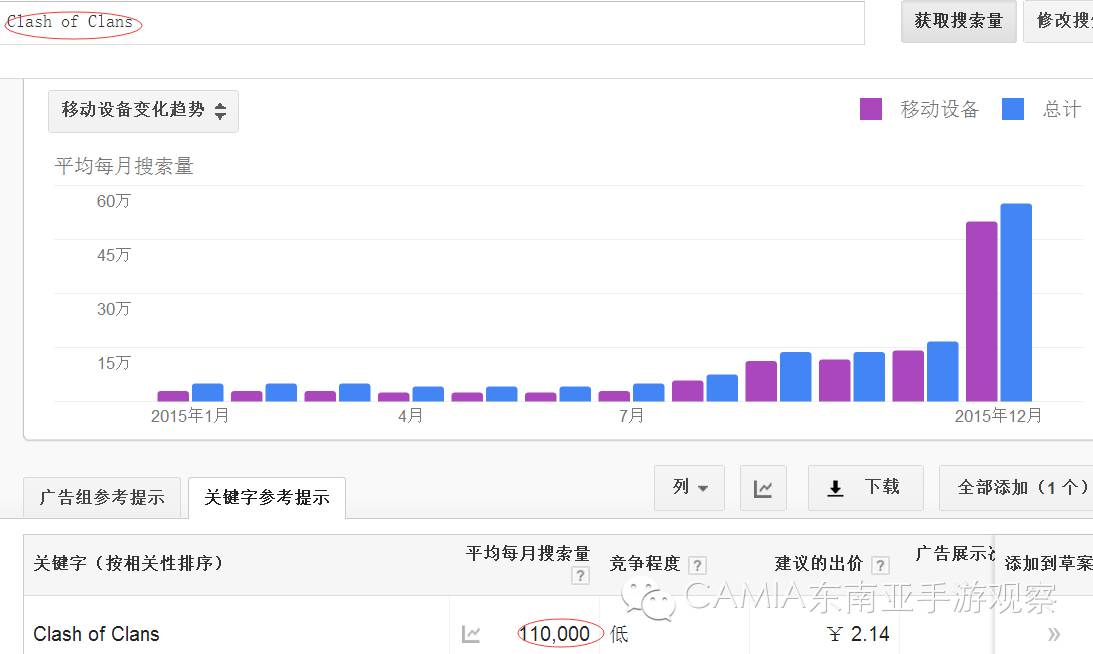Click the 建议的出价 column header
The width and height of the screenshot is (1093, 654).
coord(819,563)
